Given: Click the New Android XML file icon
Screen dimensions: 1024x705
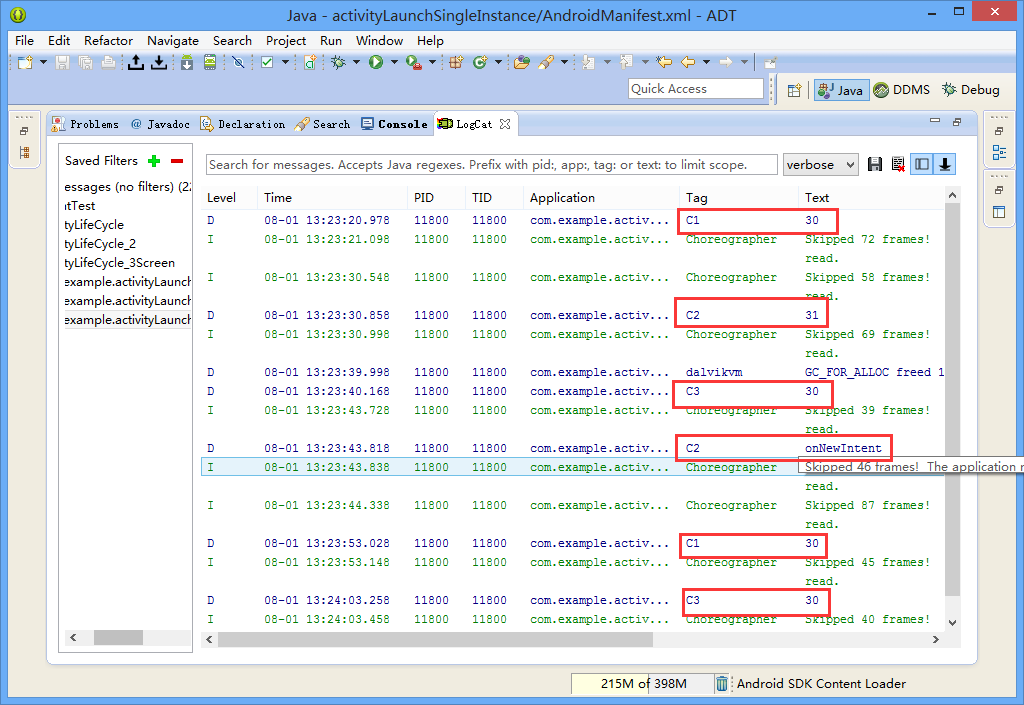Looking at the screenshot, I should [x=310, y=63].
